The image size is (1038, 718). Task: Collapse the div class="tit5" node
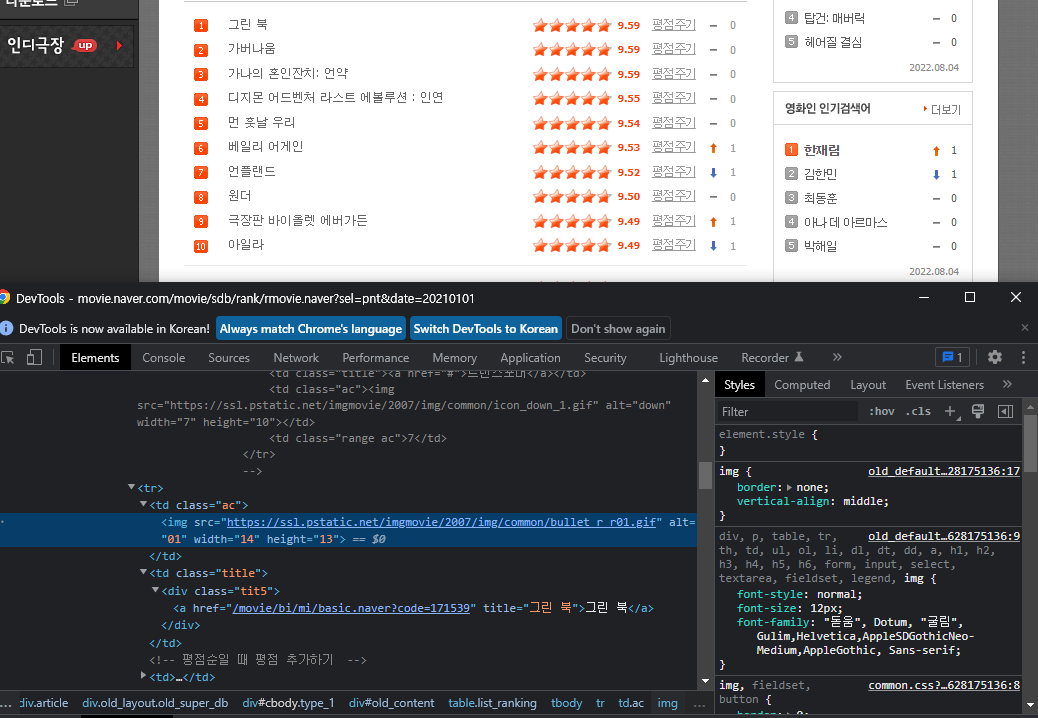coord(155,590)
